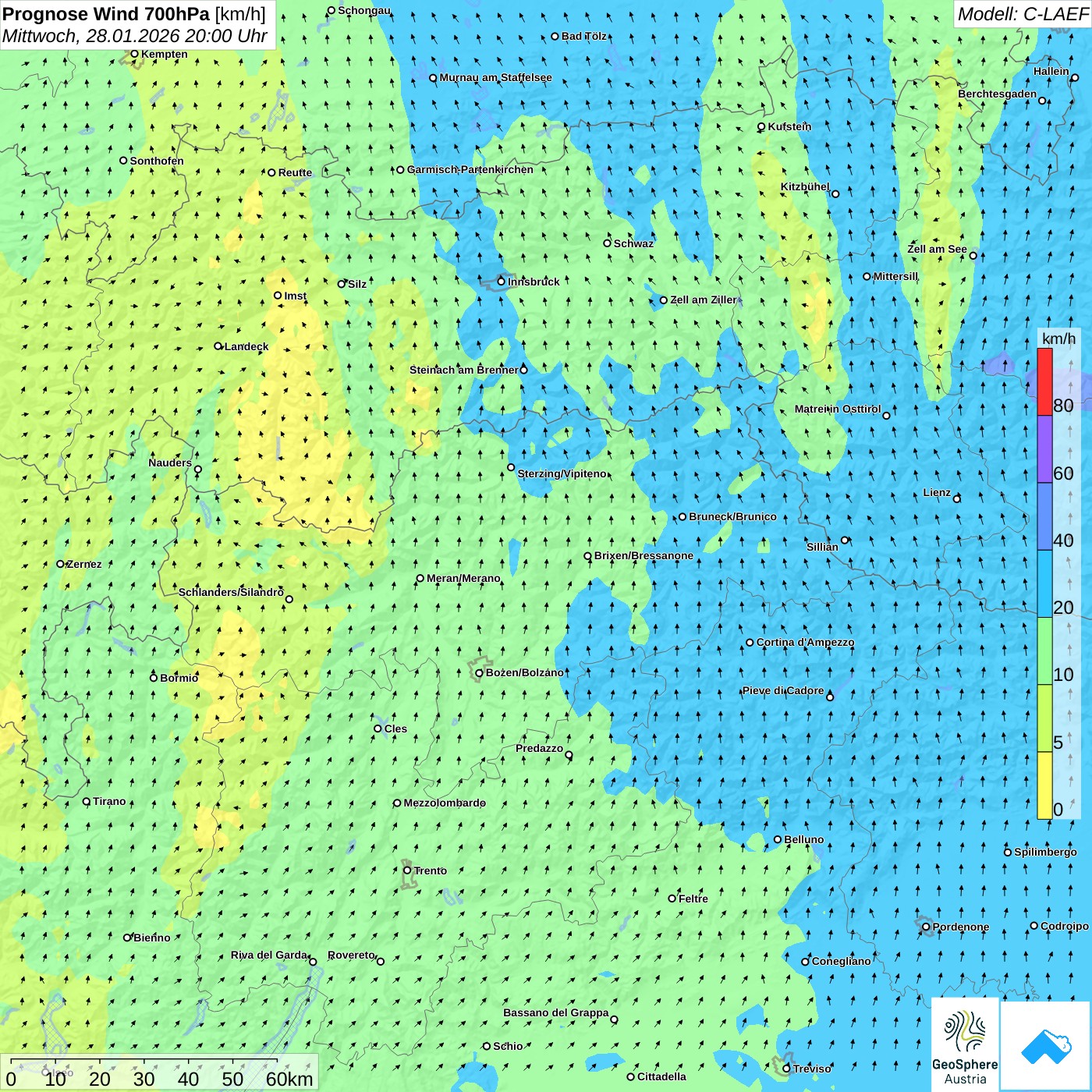
Task: Click the Landeck label
Action: tap(246, 346)
